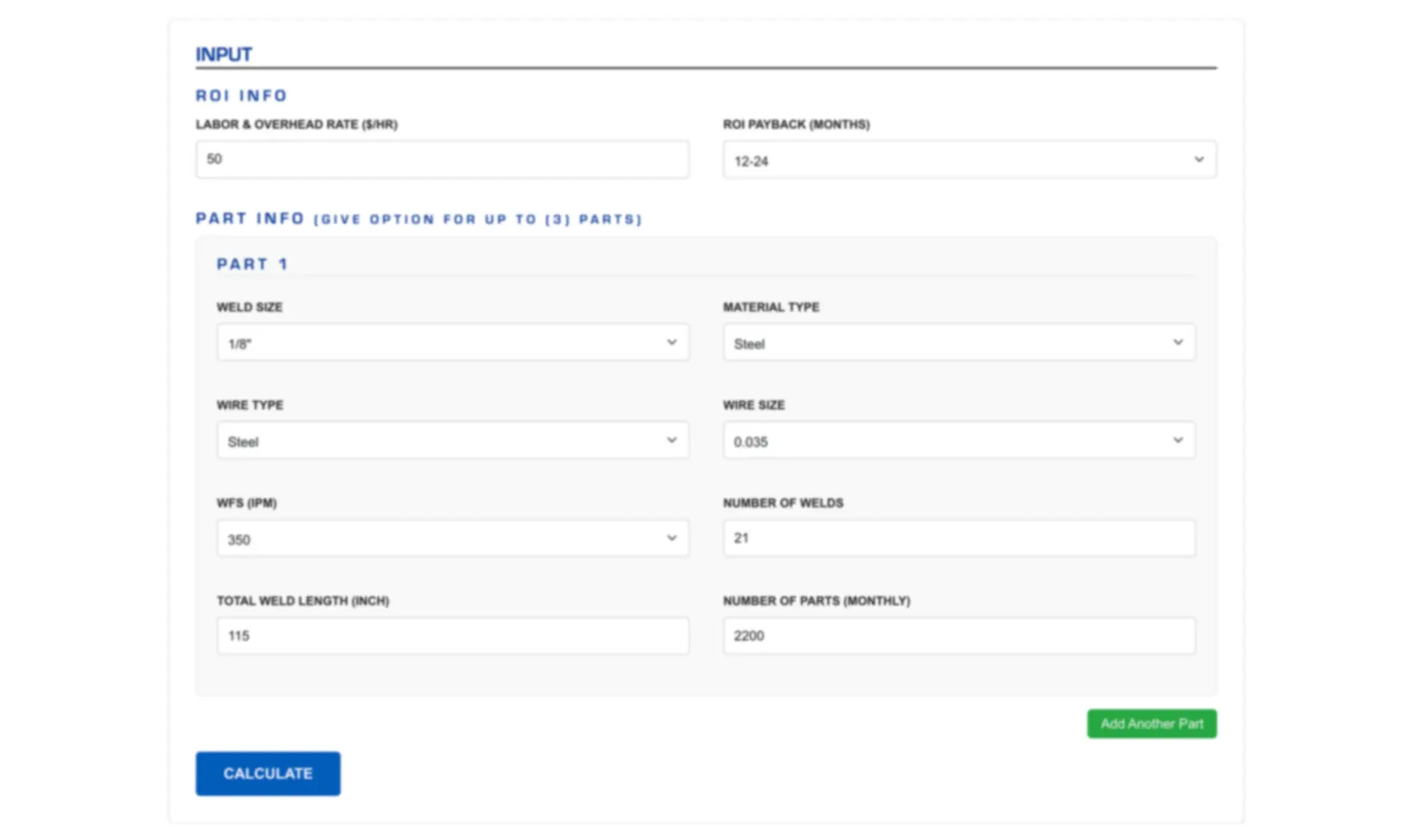Viewport: 1413px width, 840px height.
Task: Open the WFS (IPM) dropdown showing 350
Action: (x=453, y=538)
